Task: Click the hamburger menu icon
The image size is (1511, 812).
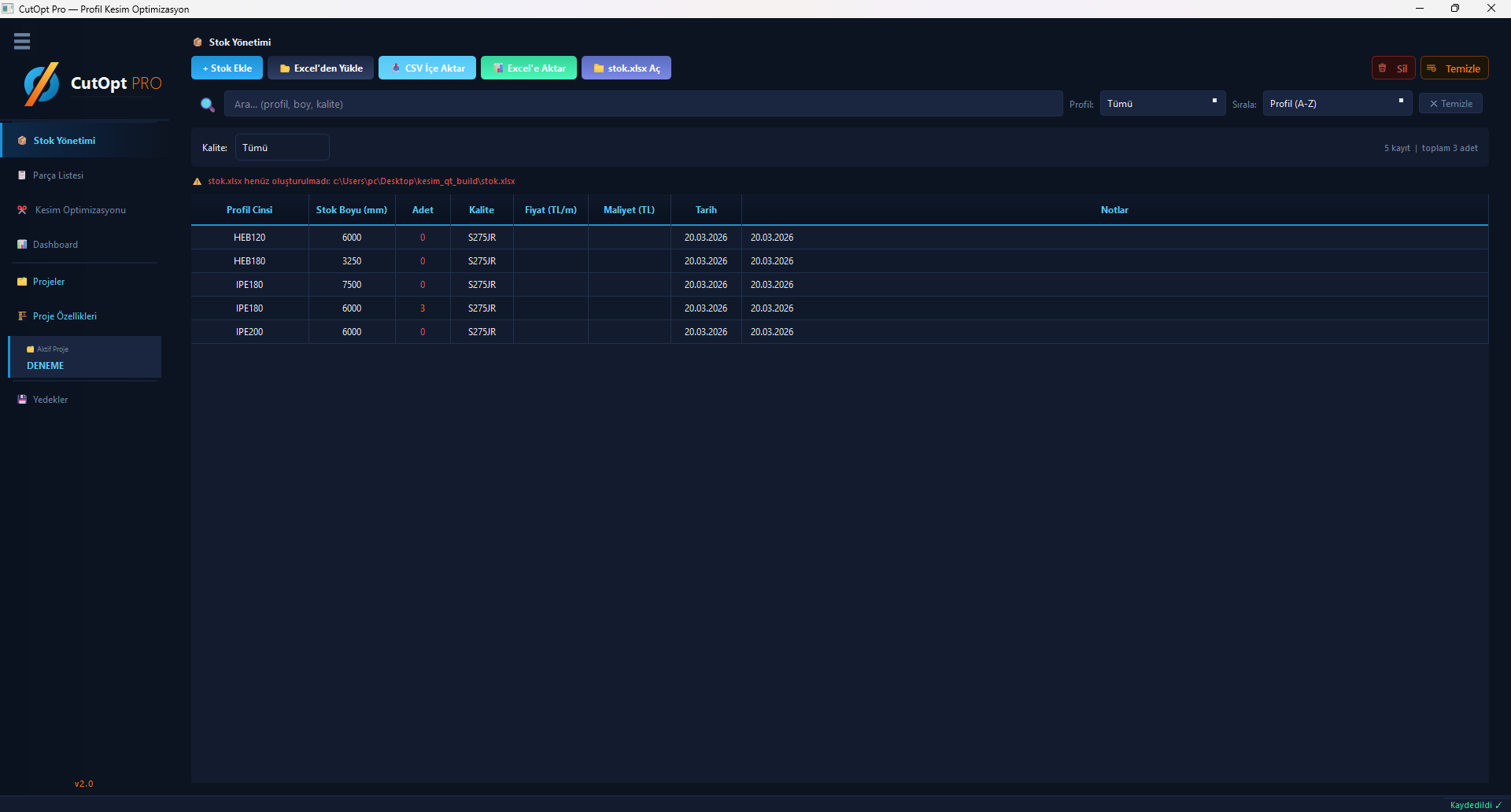Action: tap(22, 41)
